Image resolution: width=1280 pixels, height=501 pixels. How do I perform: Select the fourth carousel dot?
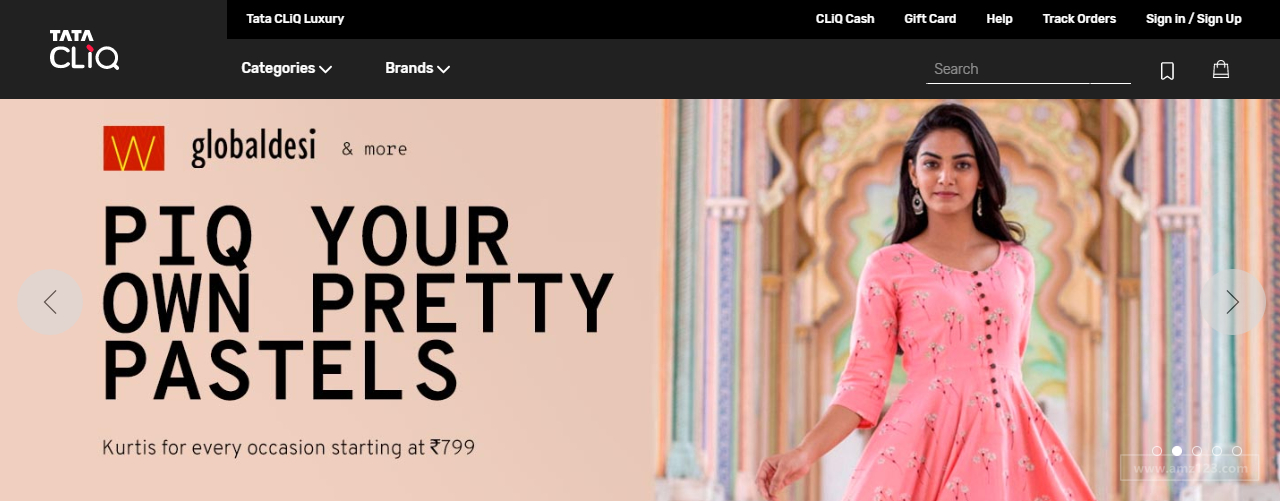1217,451
